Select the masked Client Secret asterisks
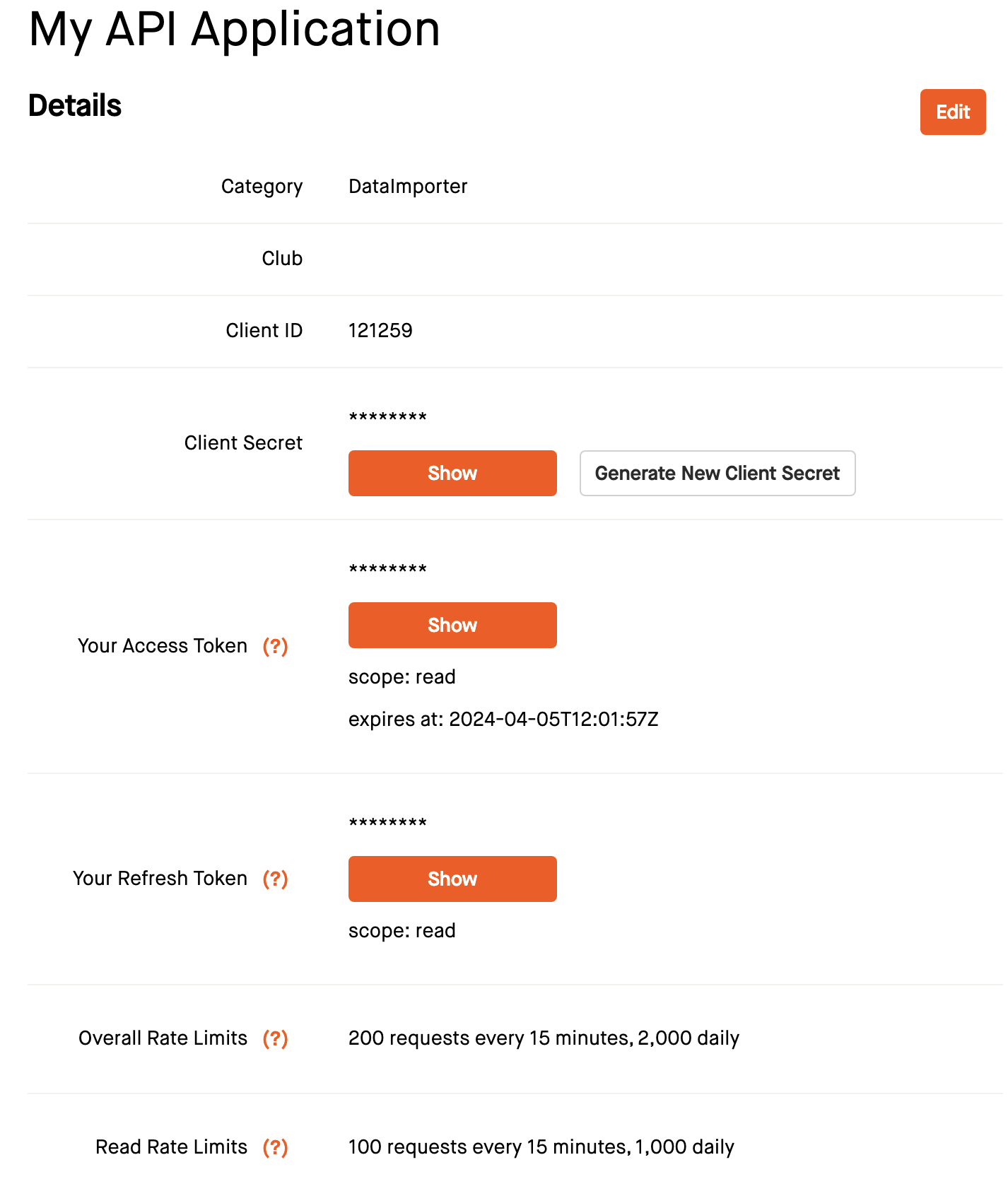The image size is (1008, 1196). 387,416
